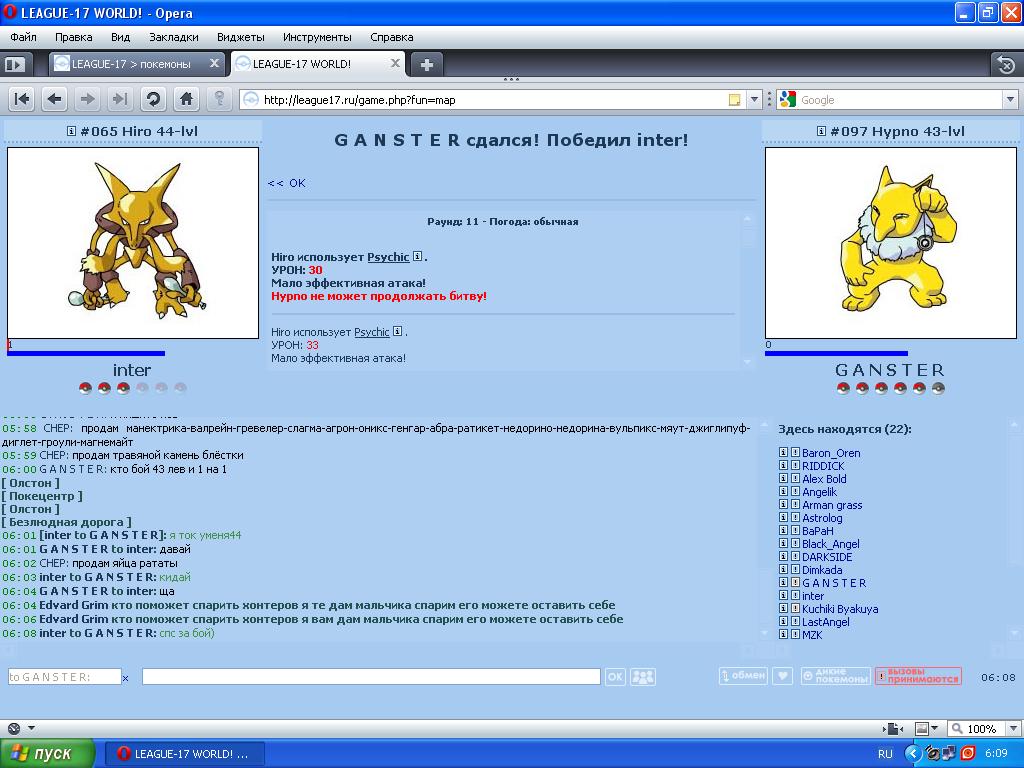Viewport: 1024px width, 768px height.
Task: Click GANSTER's blue HP bar
Action: (837, 353)
